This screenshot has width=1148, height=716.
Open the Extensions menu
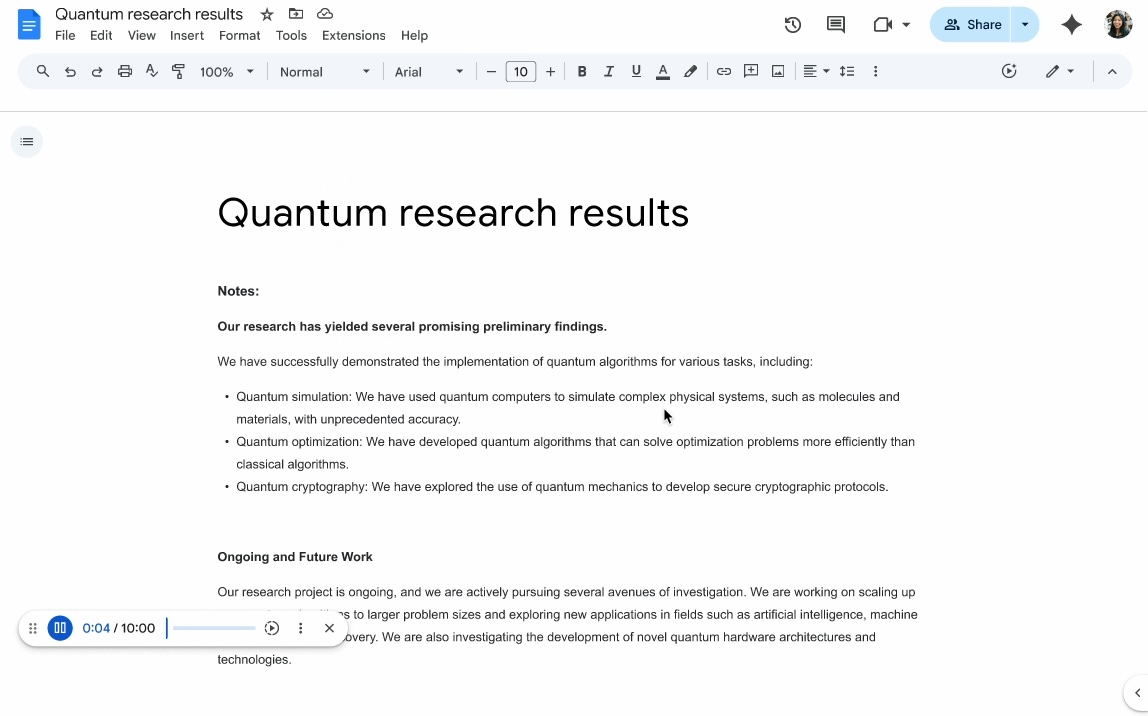point(353,35)
